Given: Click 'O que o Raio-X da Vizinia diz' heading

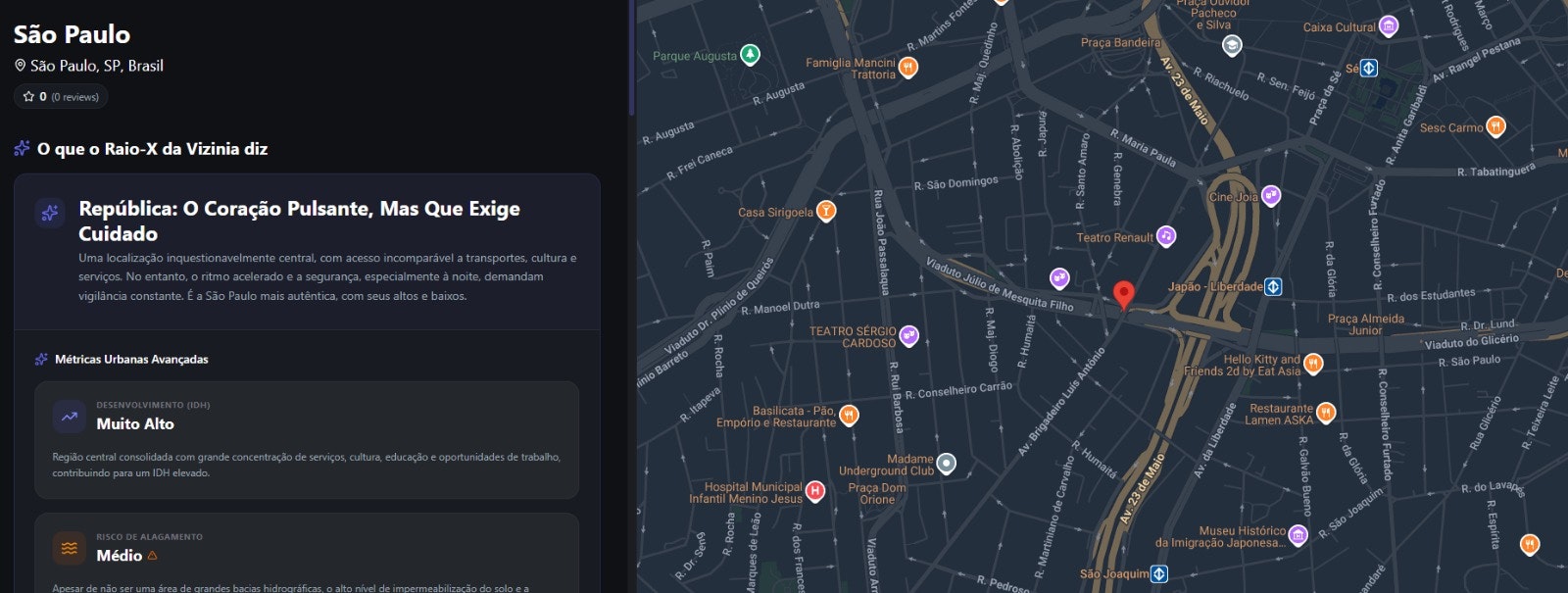Looking at the screenshot, I should click(152, 149).
